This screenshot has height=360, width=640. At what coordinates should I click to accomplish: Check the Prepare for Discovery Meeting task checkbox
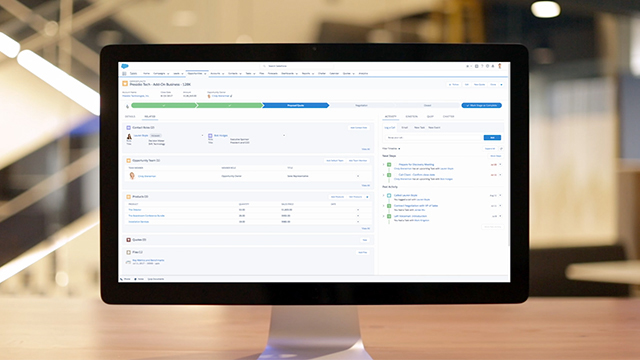point(395,164)
